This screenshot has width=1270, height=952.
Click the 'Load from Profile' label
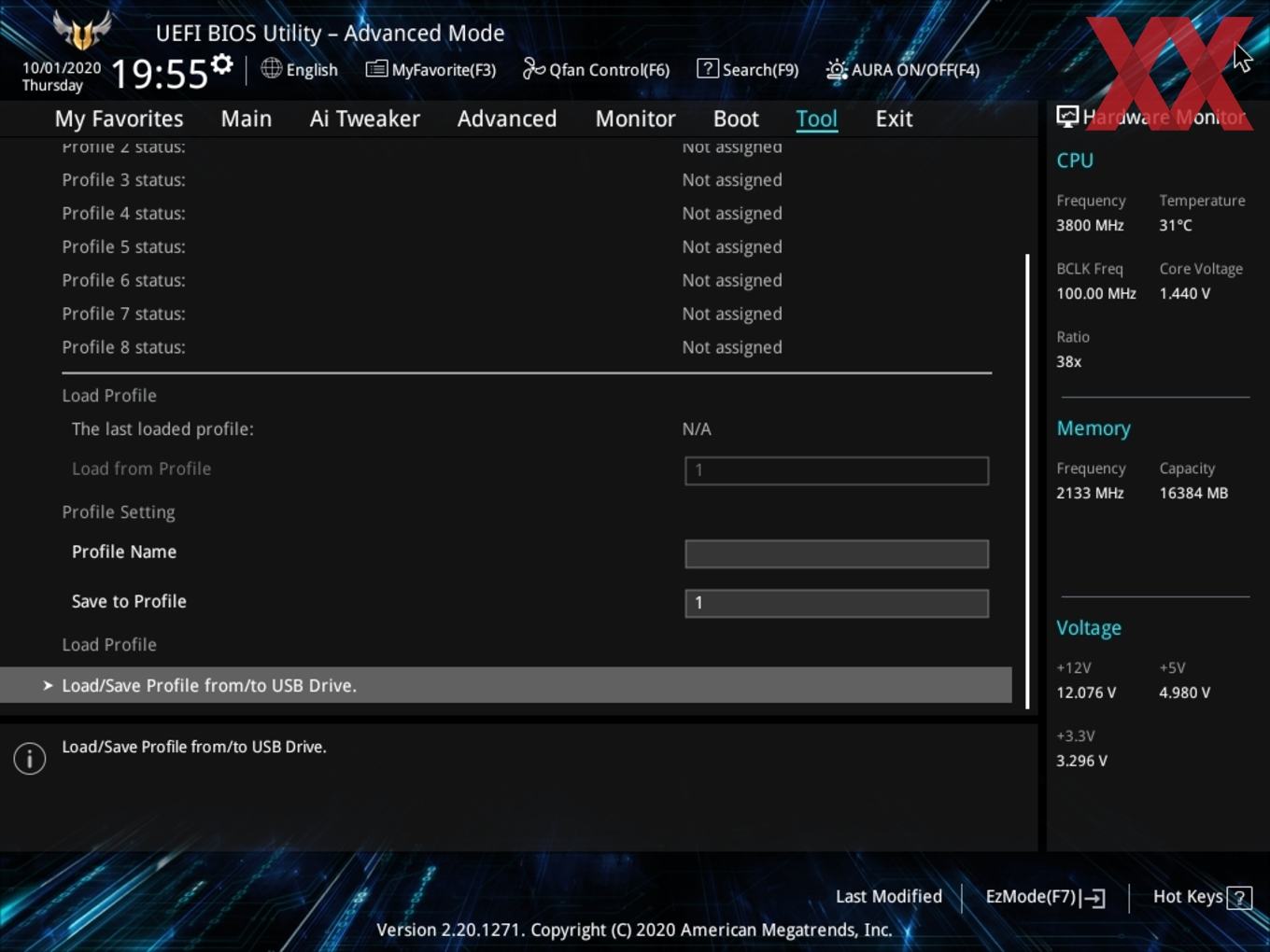tap(141, 469)
